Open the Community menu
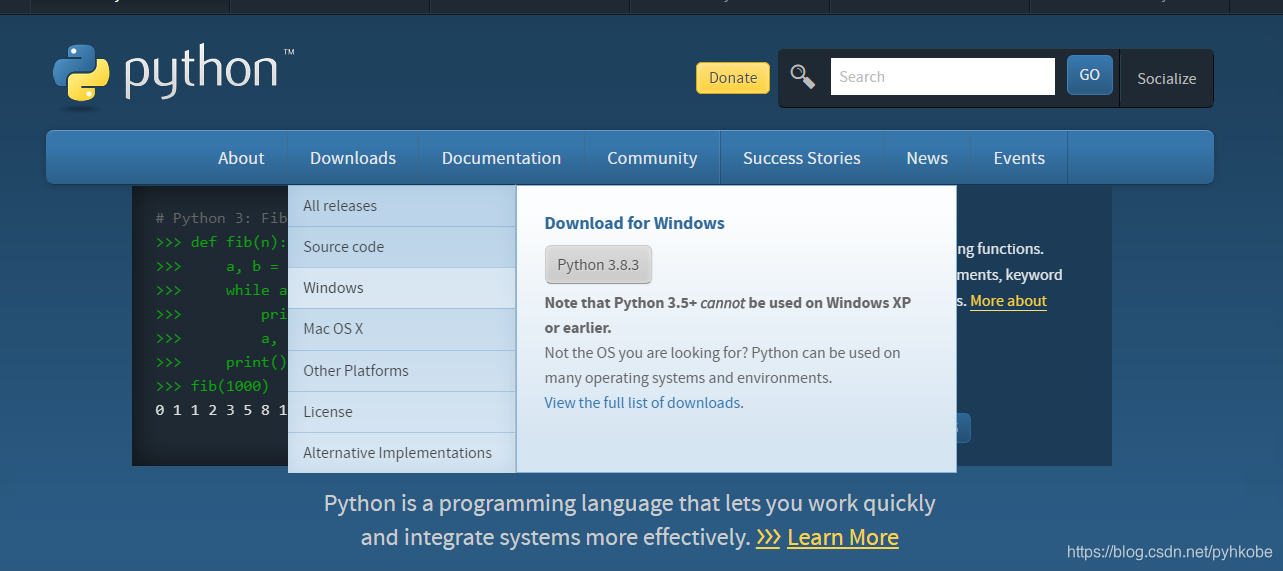Viewport: 1283px width, 571px height. tap(652, 158)
